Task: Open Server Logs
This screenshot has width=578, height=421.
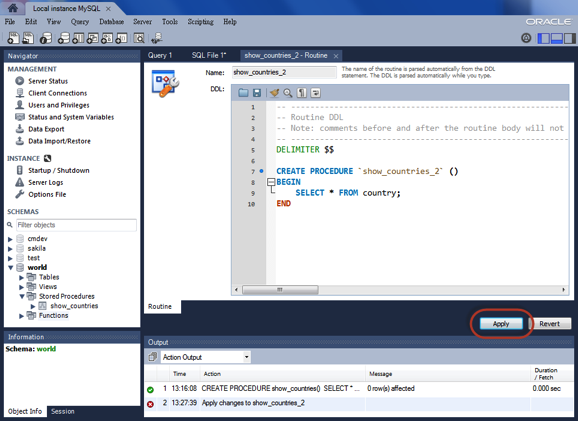Action: pos(39,182)
